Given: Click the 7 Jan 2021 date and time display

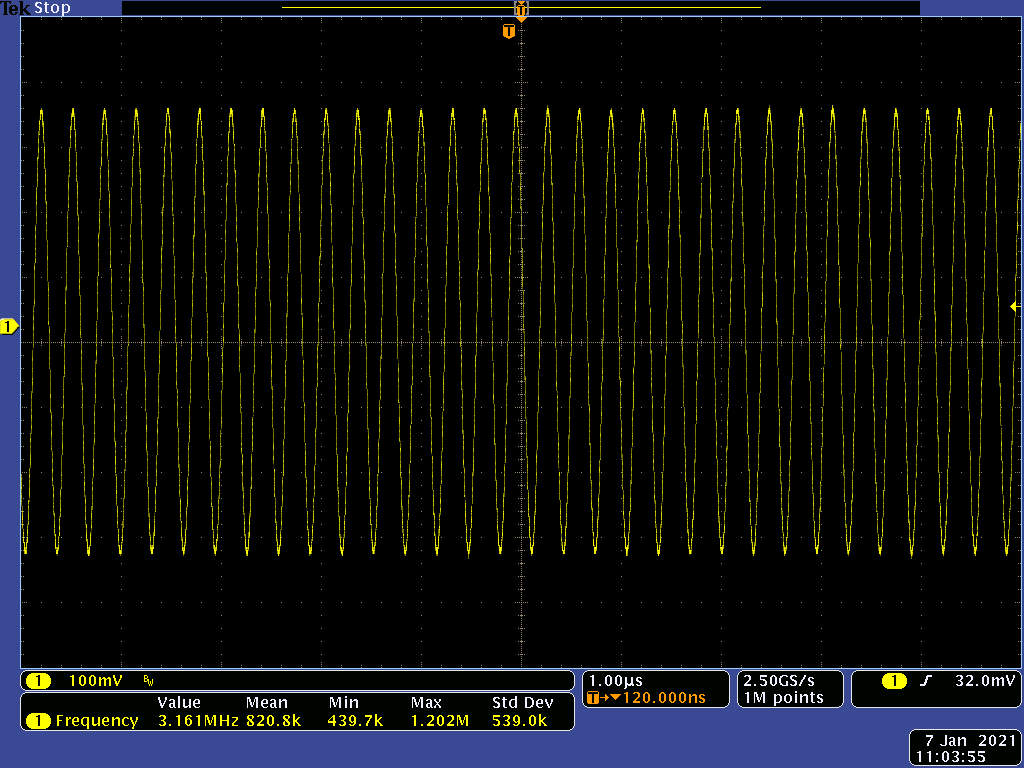Looking at the screenshot, I should pos(964,748).
